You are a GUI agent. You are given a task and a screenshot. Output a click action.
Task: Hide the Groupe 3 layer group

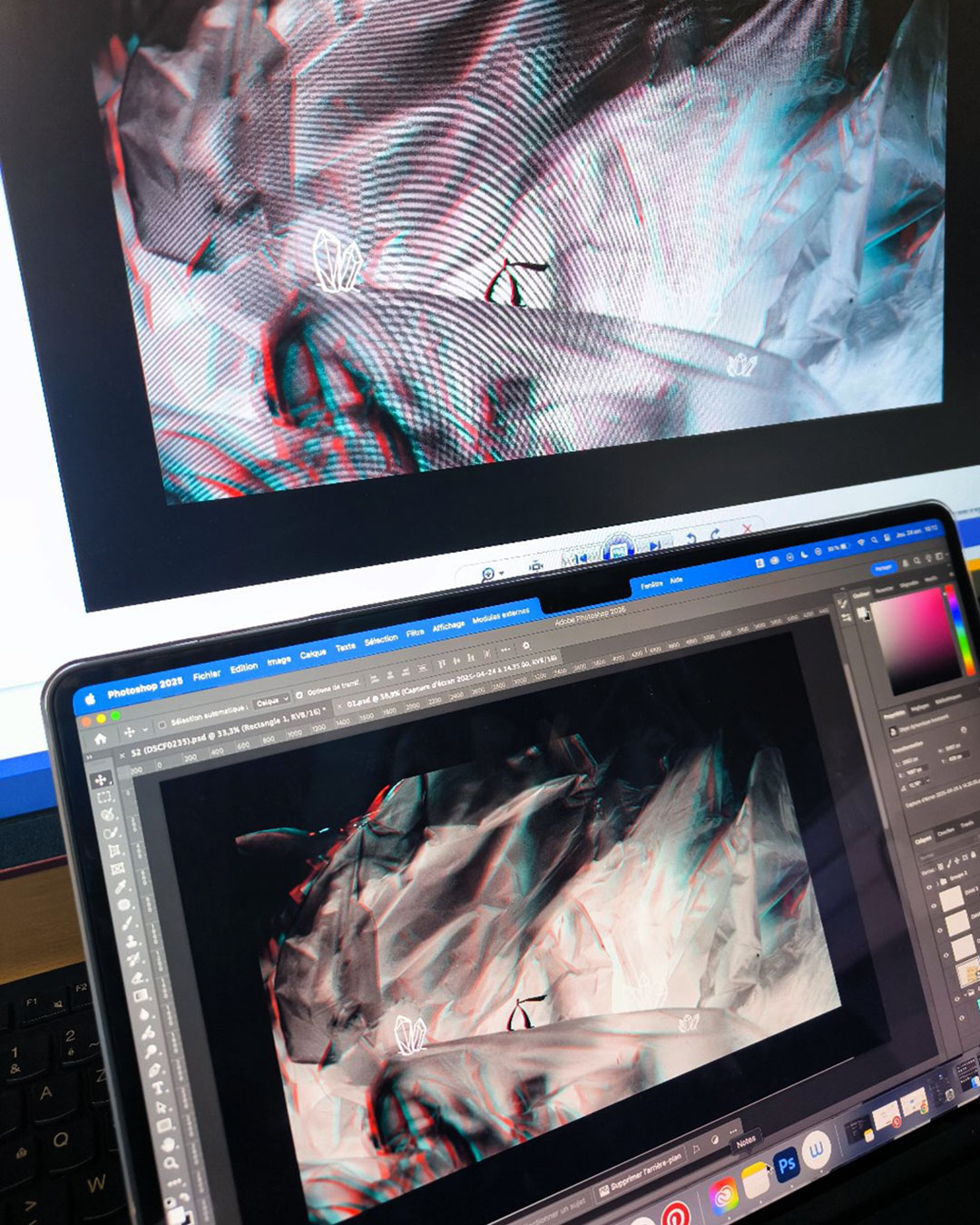(929, 887)
